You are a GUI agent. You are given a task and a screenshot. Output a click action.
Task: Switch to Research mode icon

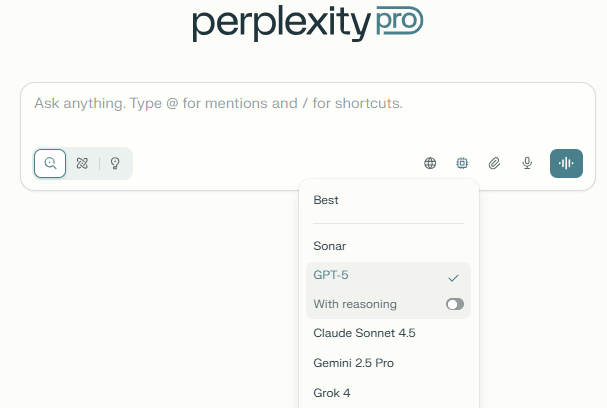[x=82, y=163]
